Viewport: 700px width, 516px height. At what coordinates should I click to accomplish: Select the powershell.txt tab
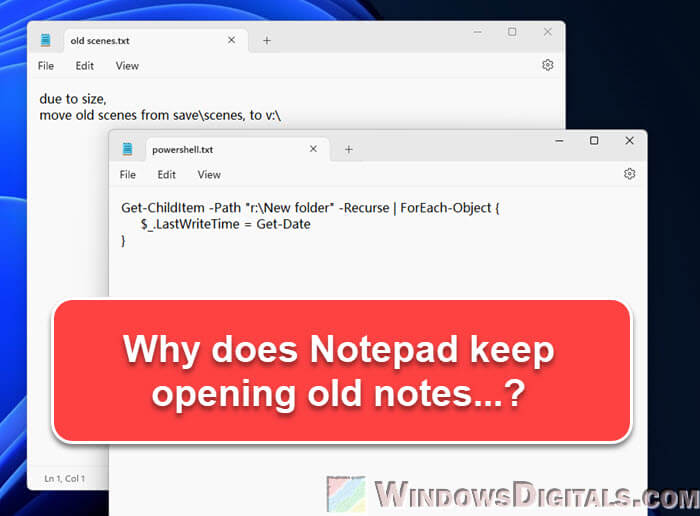point(238,150)
